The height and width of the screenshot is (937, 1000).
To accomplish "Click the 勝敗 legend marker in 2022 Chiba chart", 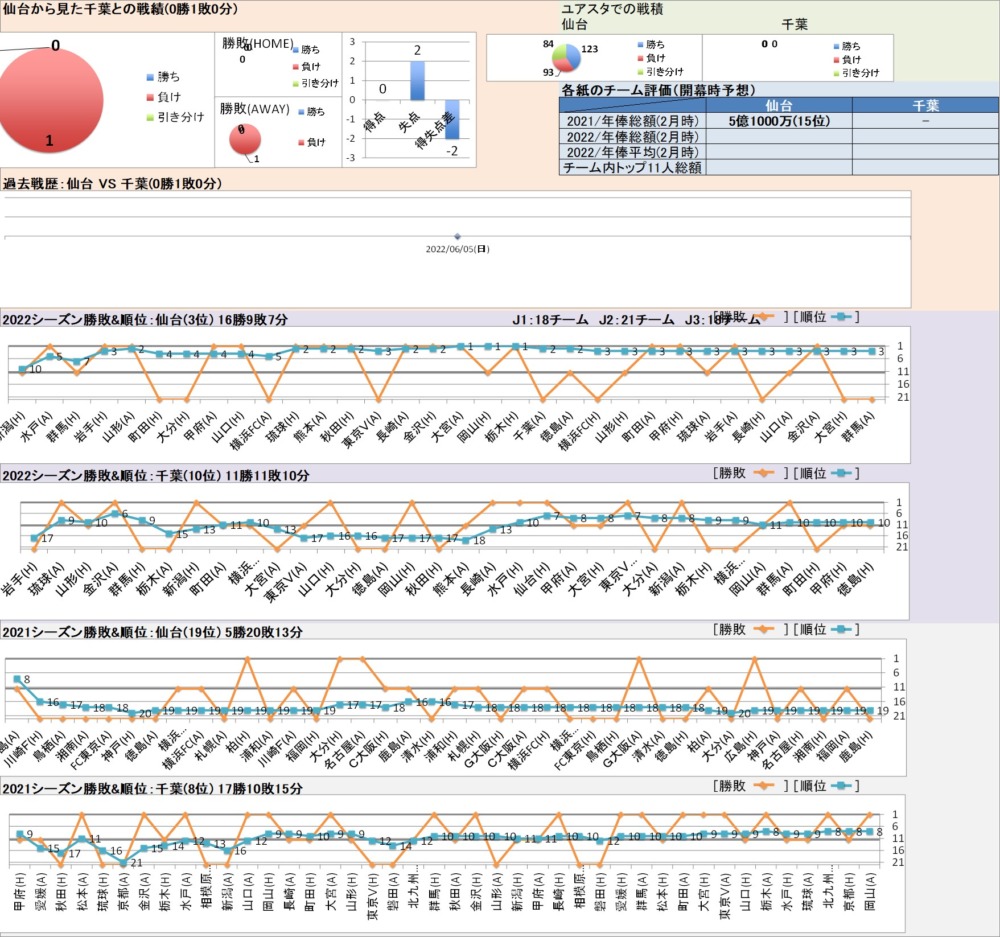I will tap(765, 473).
